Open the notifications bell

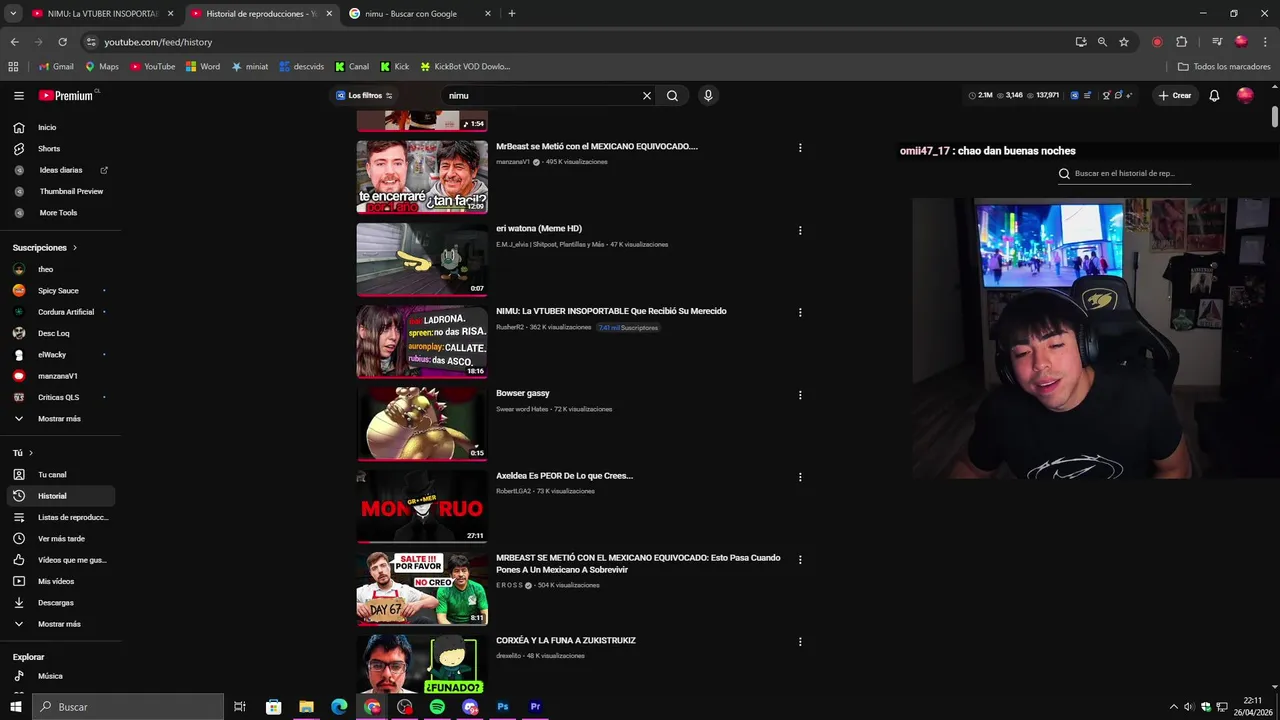pos(1214,96)
